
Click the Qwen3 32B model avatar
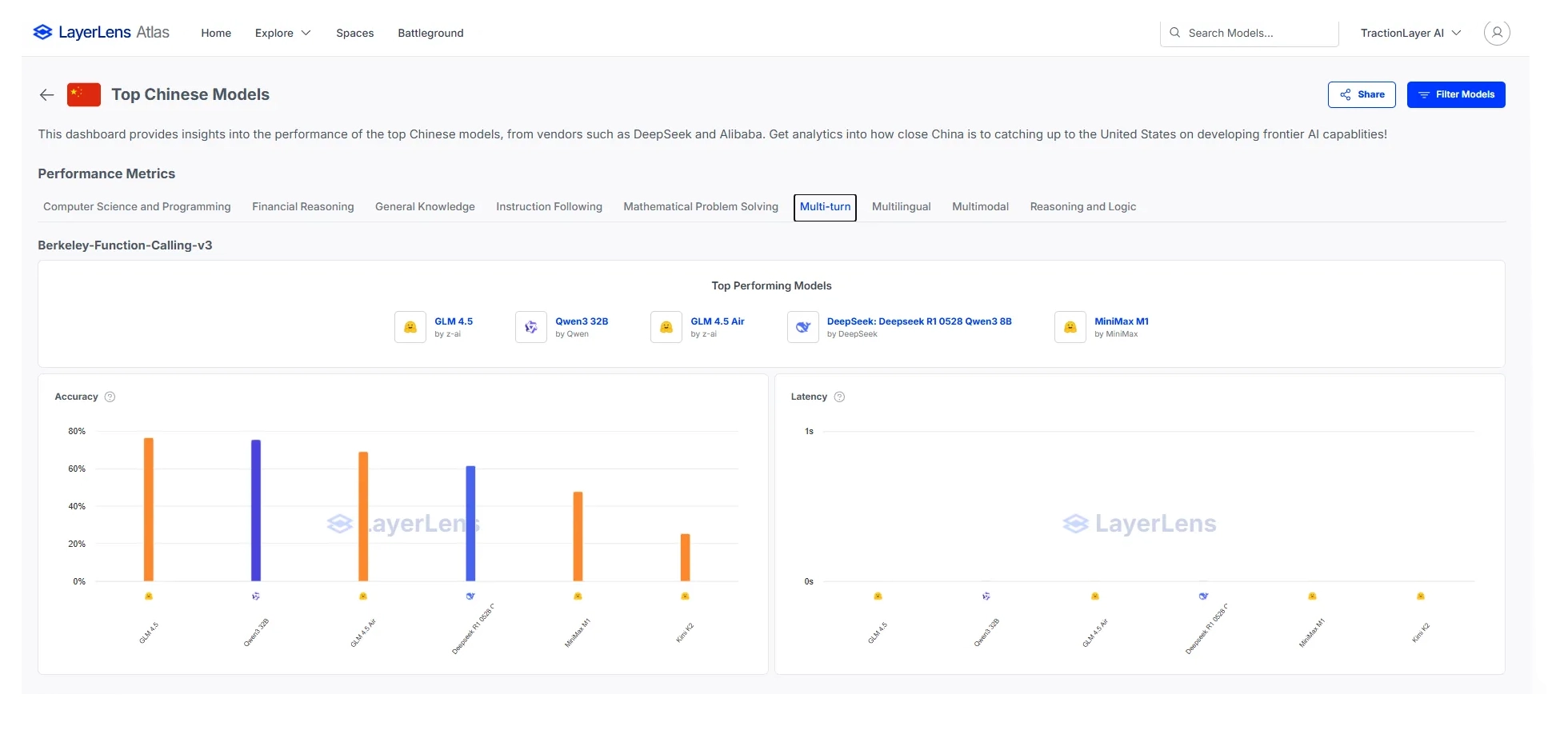tap(531, 327)
